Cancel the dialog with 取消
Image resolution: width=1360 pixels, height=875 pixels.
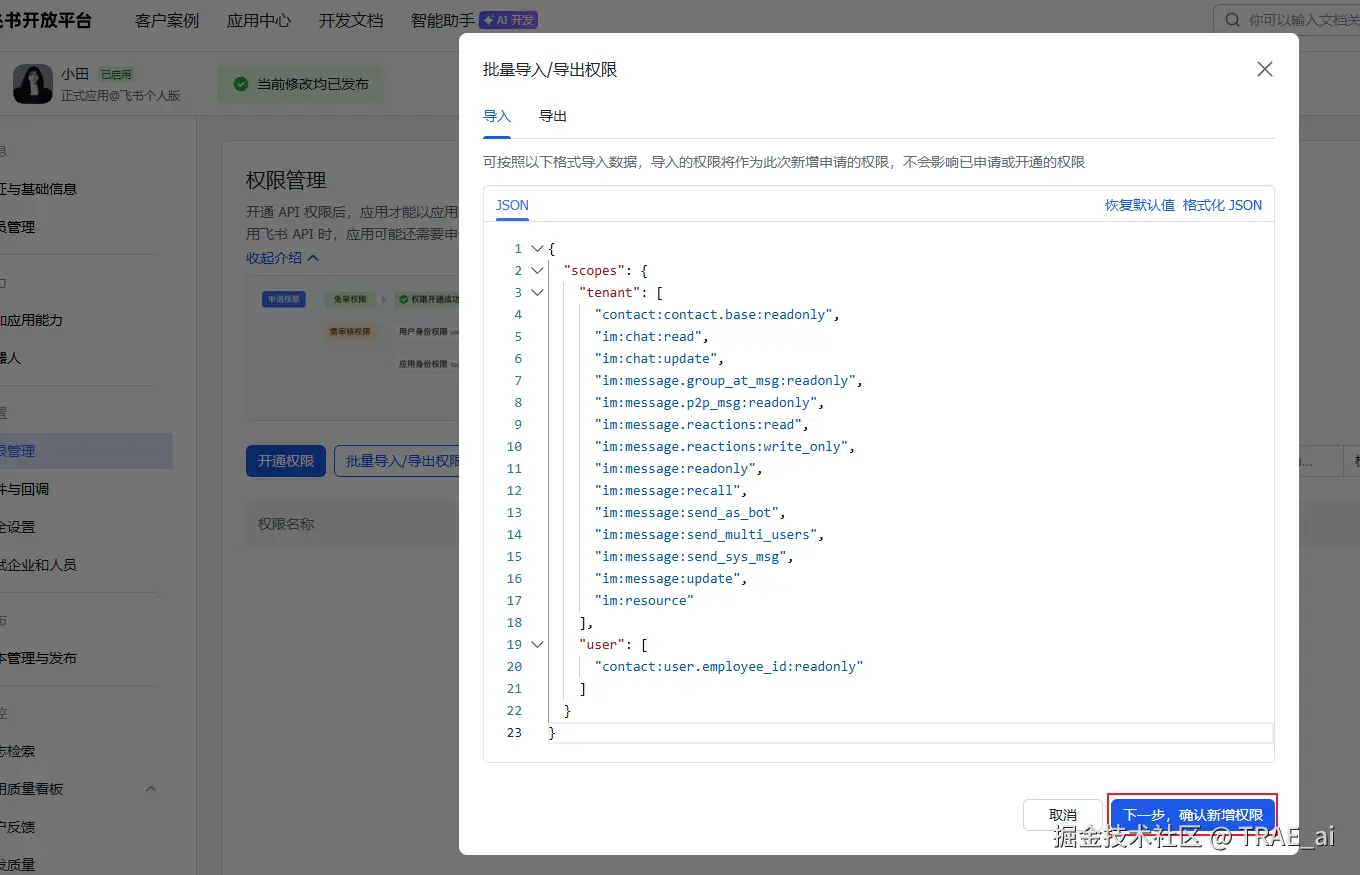coord(1063,815)
